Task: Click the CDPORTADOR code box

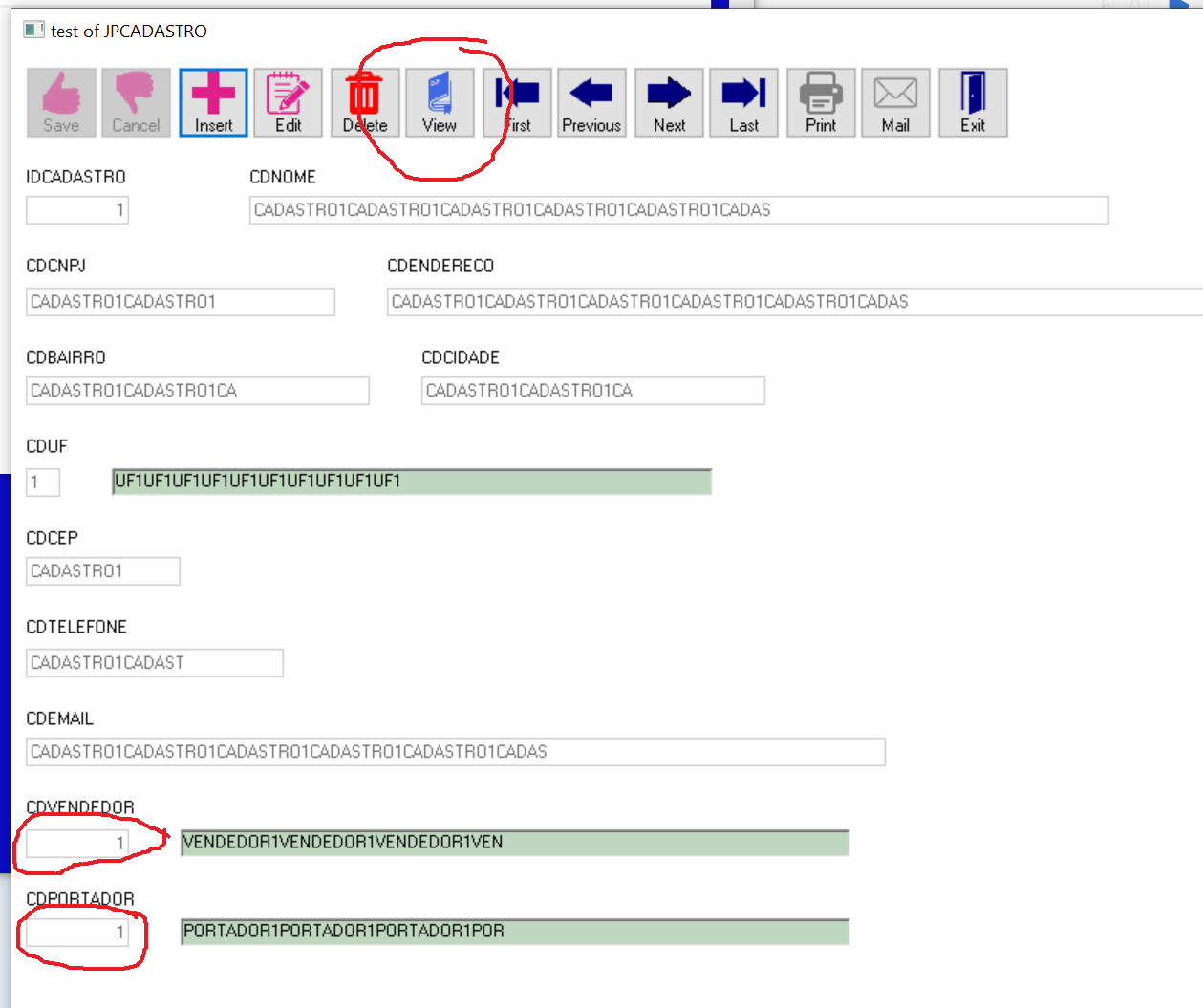Action: pos(77,933)
